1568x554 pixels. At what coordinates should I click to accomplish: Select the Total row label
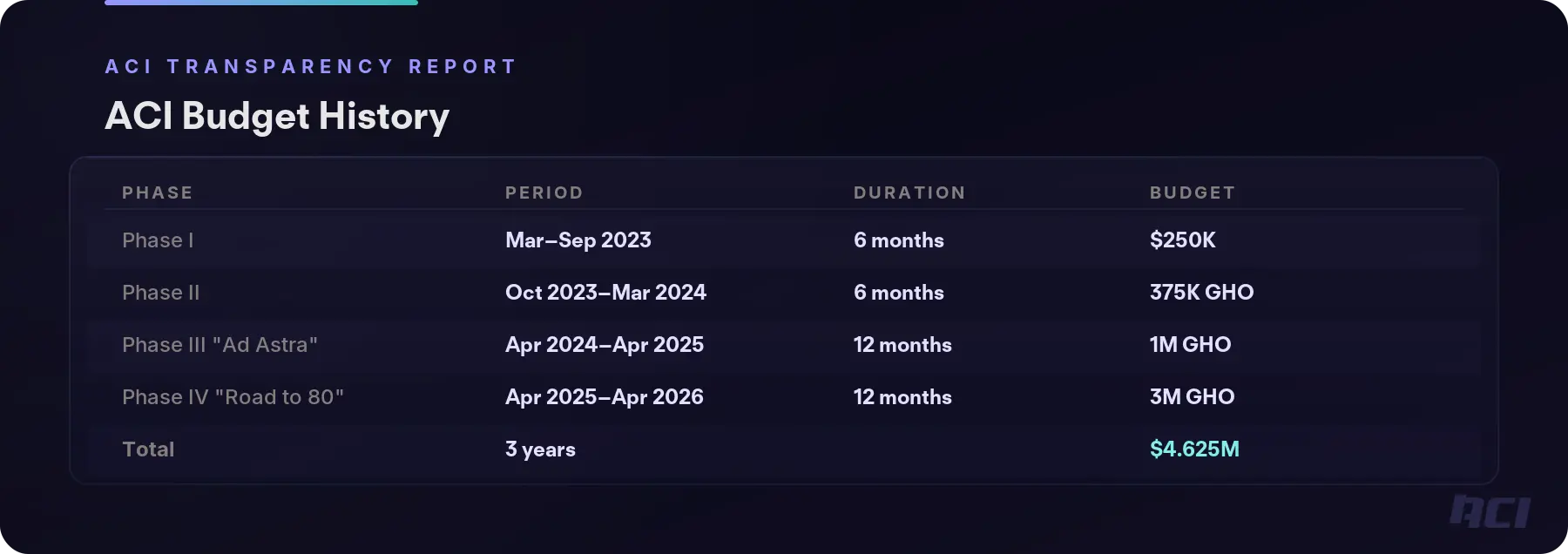[x=148, y=449]
